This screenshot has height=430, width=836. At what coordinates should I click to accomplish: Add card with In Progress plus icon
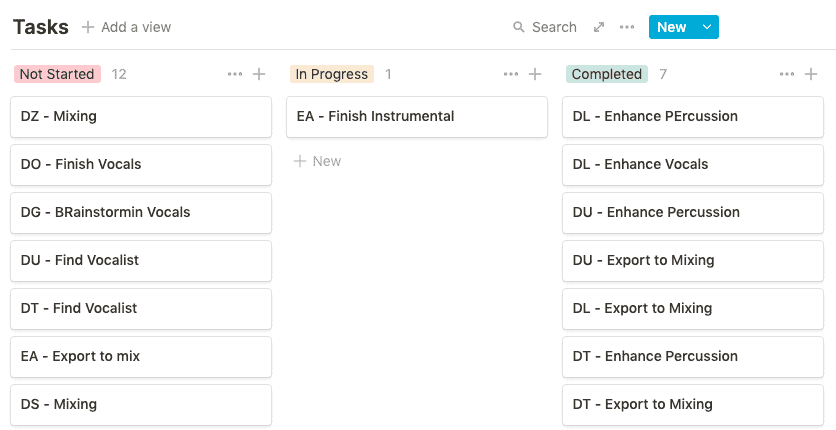tap(535, 74)
